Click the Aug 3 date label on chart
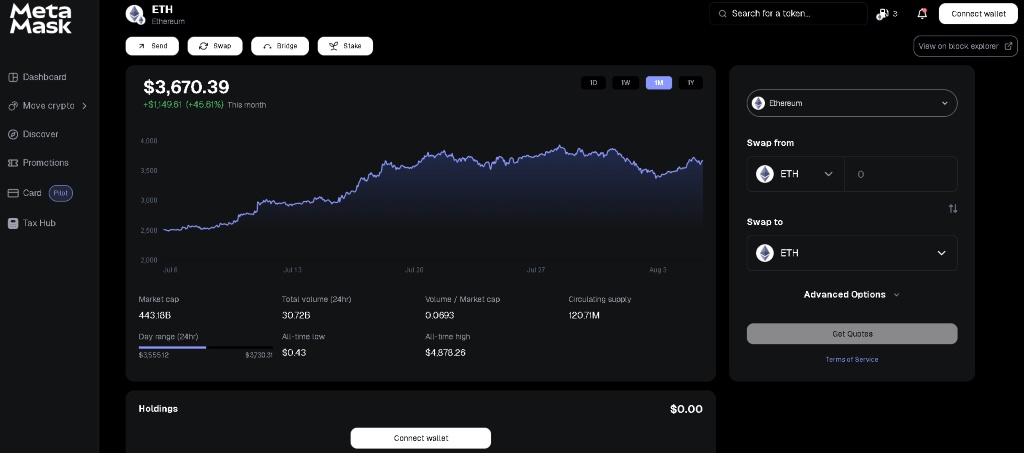Viewport: 1024px width, 453px height. [x=660, y=270]
